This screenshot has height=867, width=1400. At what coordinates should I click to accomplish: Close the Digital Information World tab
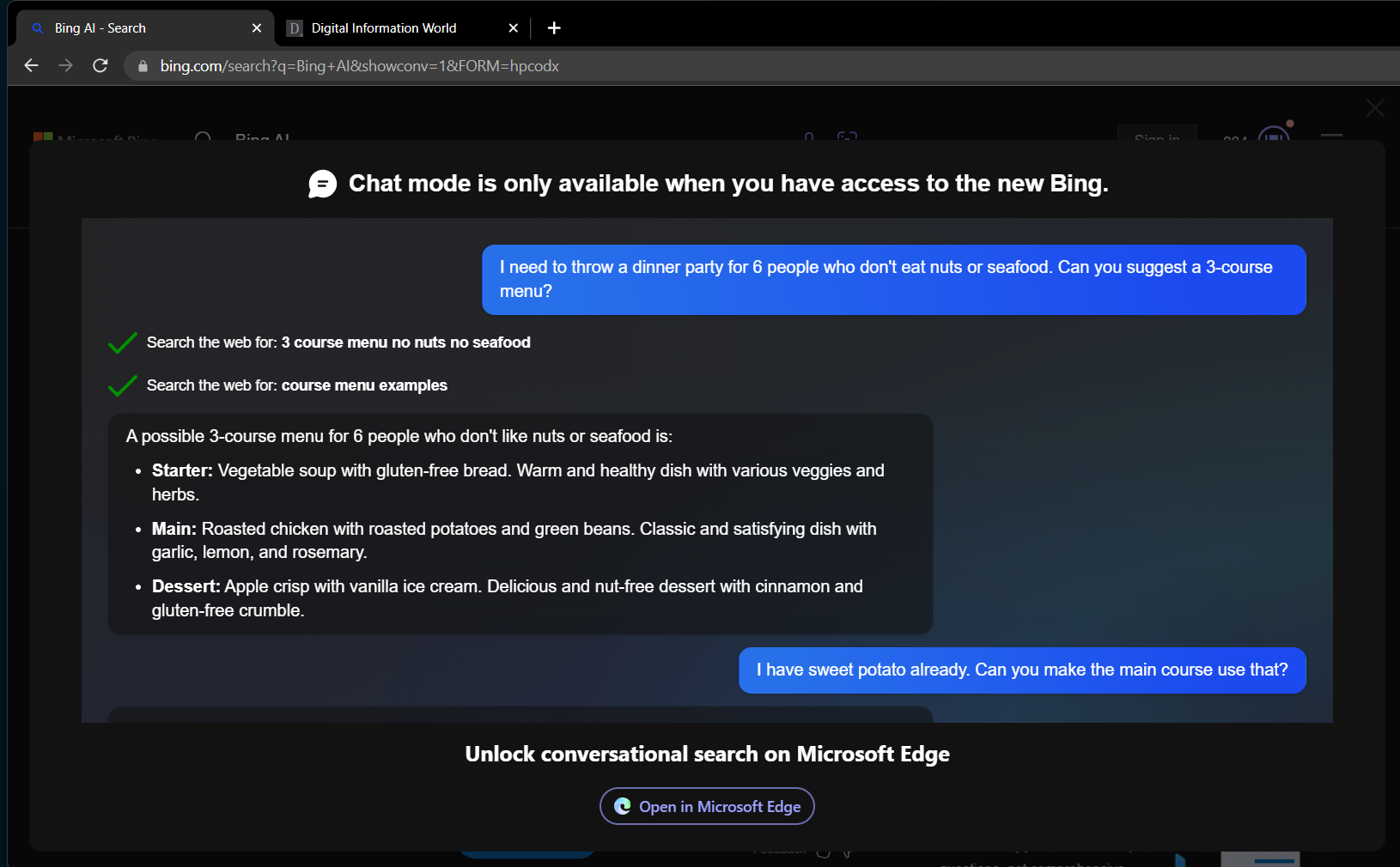point(514,28)
